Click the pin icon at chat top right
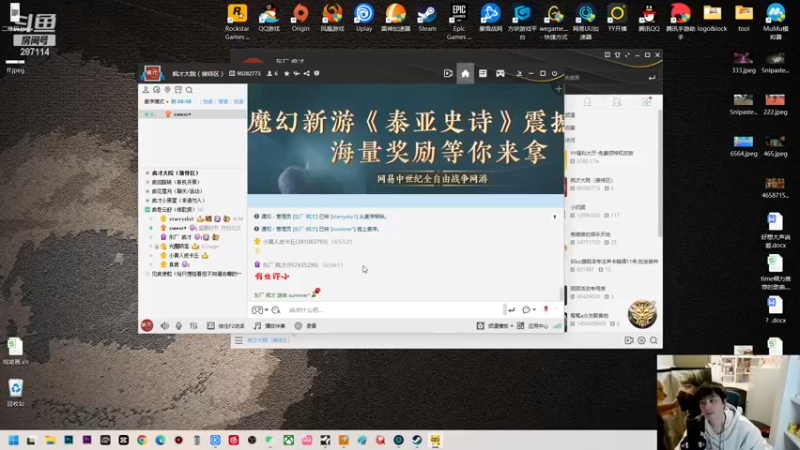This screenshot has height=450, width=800. (x=555, y=217)
